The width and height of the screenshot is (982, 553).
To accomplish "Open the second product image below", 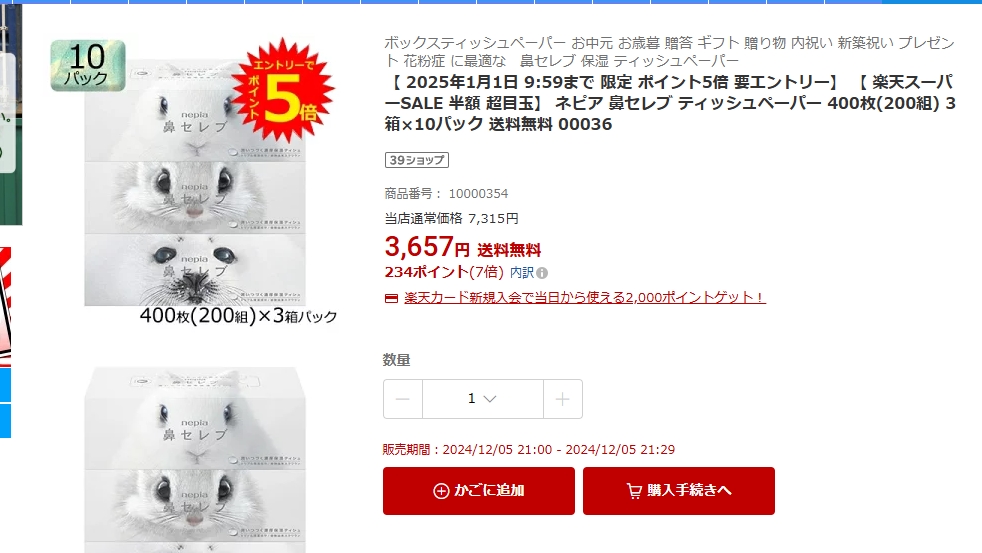I will tap(195, 460).
